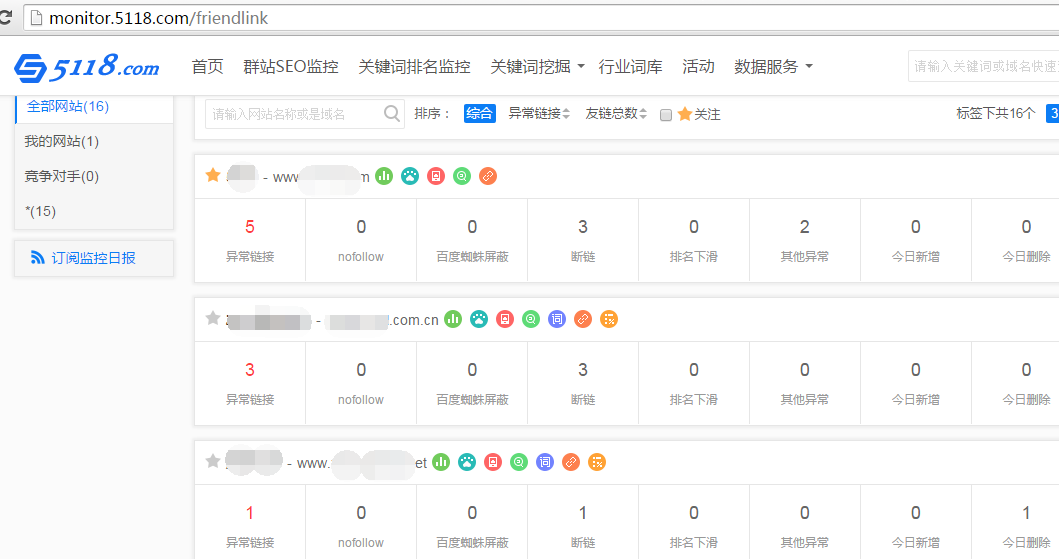The width and height of the screenshot is (1059, 559).
Task: Select the 竞争对手(0) sidebar tab
Action: [95, 176]
